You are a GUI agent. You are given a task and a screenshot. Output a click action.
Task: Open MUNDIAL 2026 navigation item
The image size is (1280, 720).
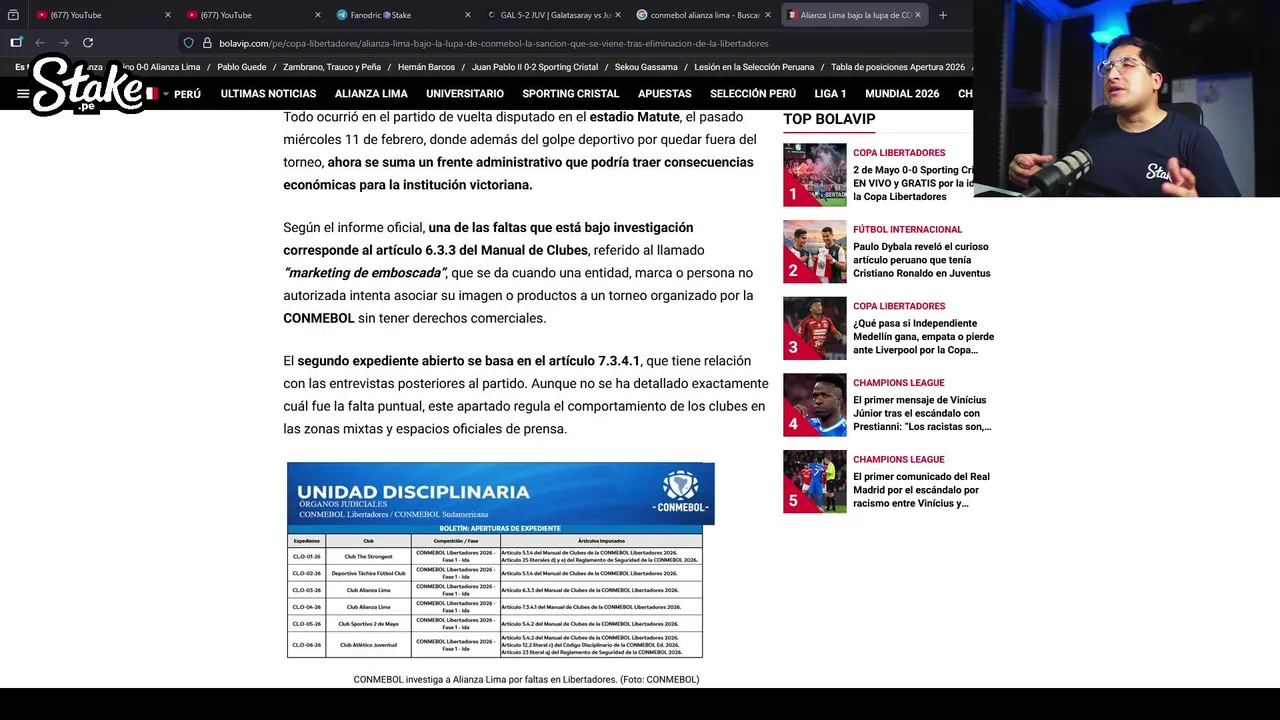(x=902, y=94)
